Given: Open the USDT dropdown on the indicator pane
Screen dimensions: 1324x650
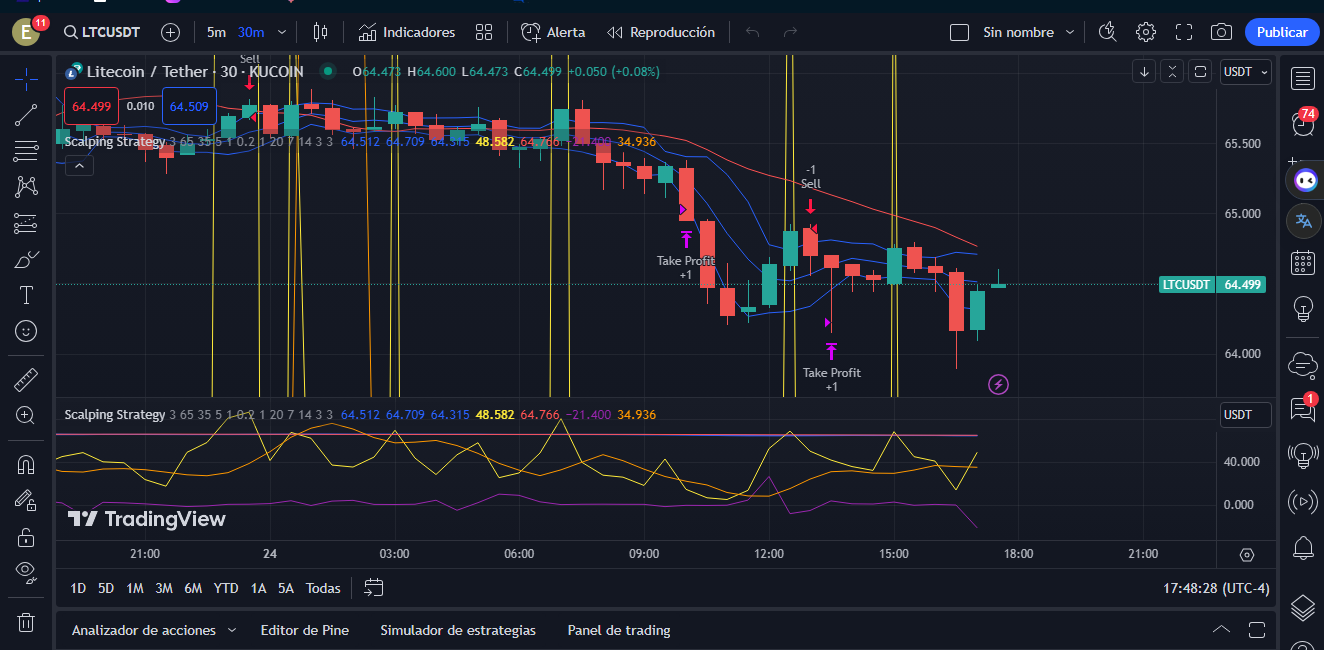Looking at the screenshot, I should coord(1245,415).
